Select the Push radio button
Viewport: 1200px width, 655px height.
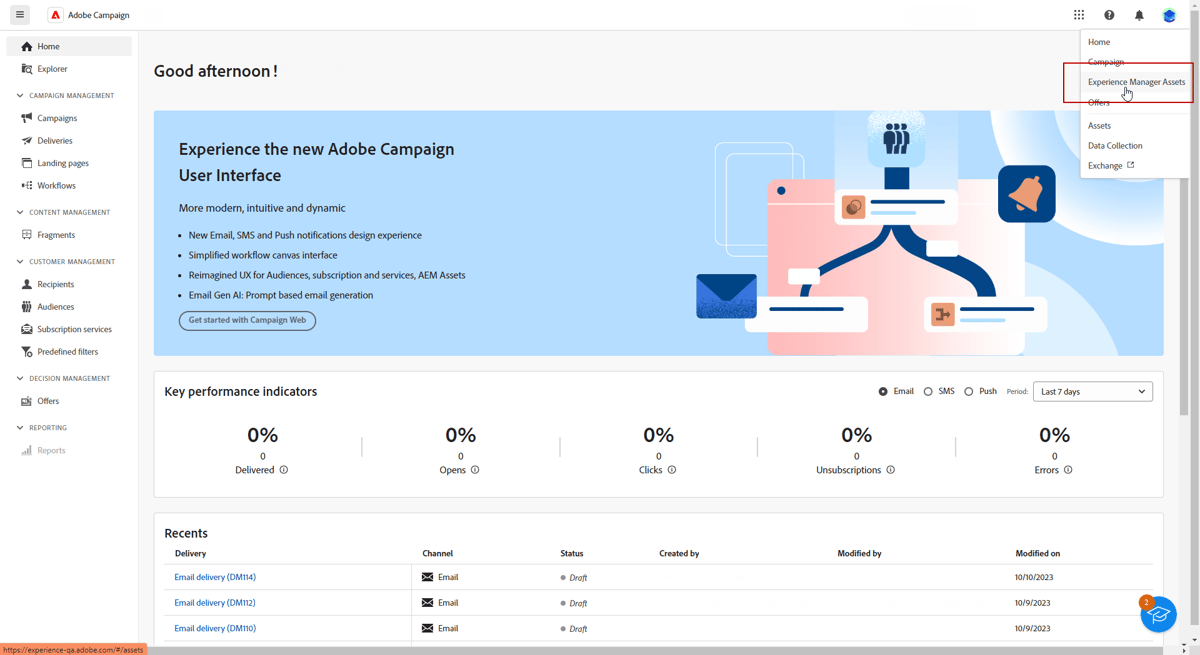coord(969,392)
